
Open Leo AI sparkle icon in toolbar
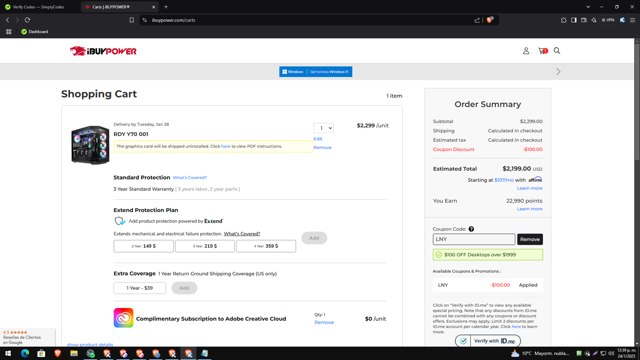click(594, 20)
